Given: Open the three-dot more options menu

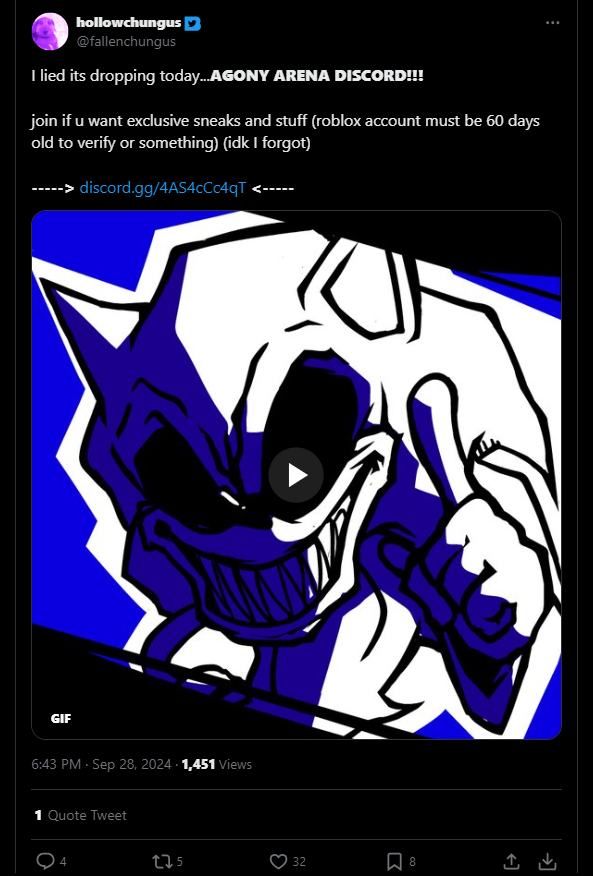Looking at the screenshot, I should [x=552, y=23].
